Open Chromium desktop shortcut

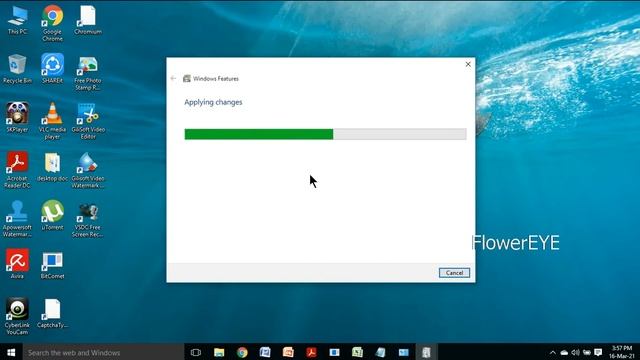click(x=88, y=20)
